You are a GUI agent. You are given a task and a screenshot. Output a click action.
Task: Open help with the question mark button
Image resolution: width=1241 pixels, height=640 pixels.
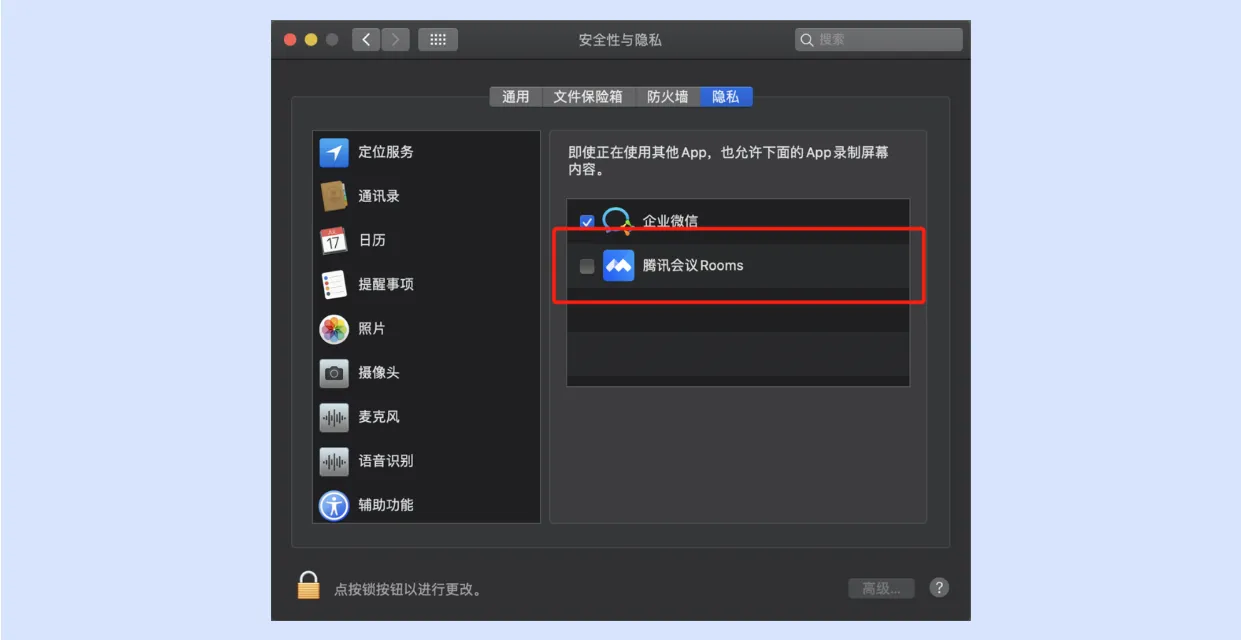click(x=939, y=587)
